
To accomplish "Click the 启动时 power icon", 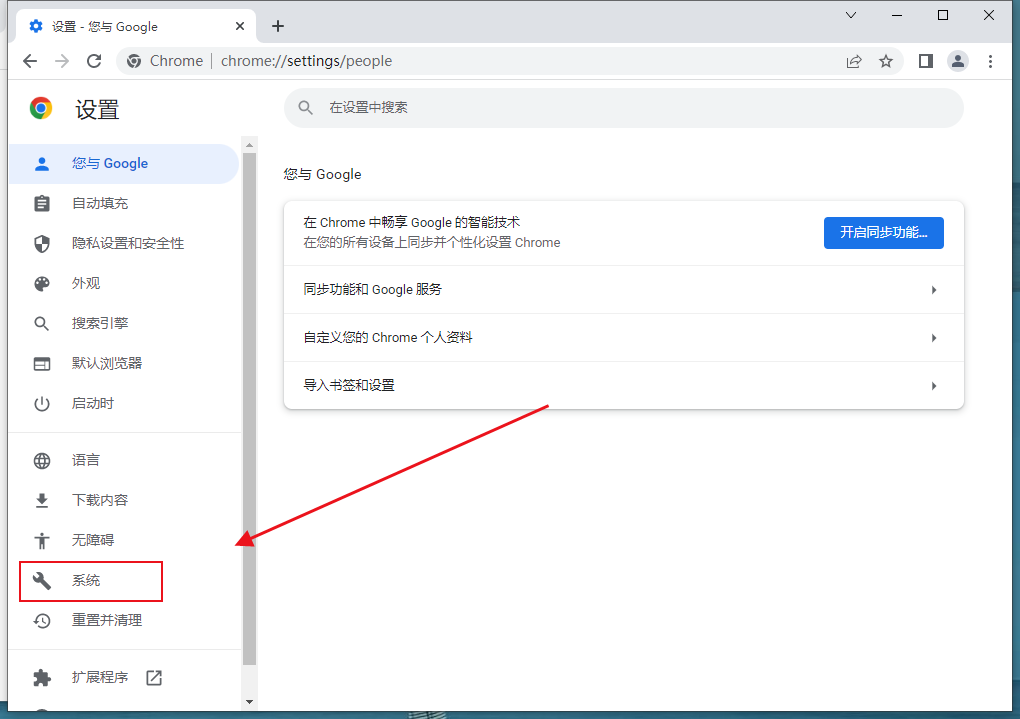I will tap(42, 403).
